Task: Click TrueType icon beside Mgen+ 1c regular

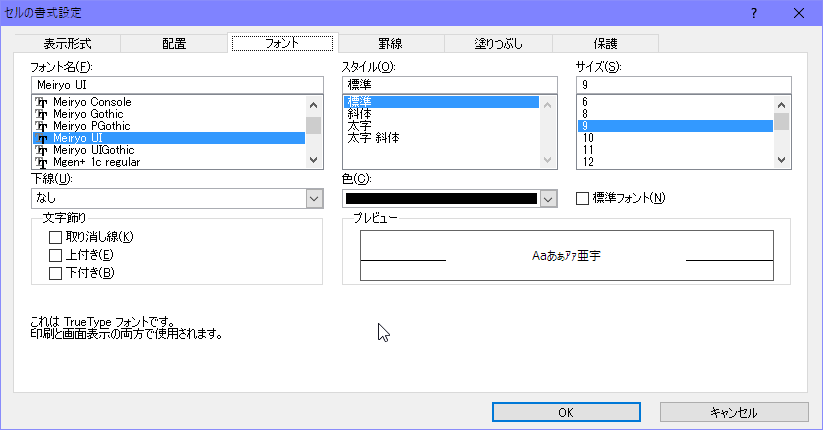Action: pos(41,162)
